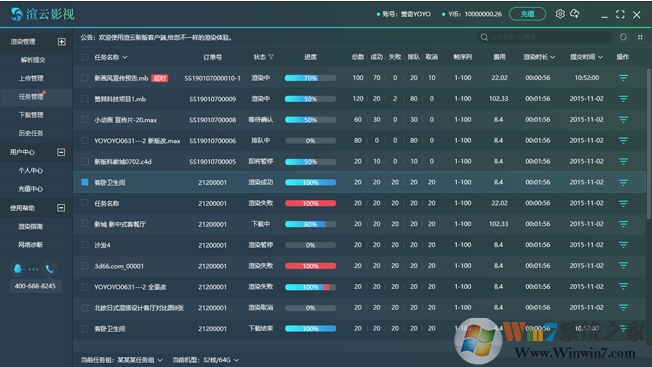Image resolution: width=652 pixels, height=367 pixels.
Task: Open action menu for 任务名称 failed row
Action: [623, 203]
